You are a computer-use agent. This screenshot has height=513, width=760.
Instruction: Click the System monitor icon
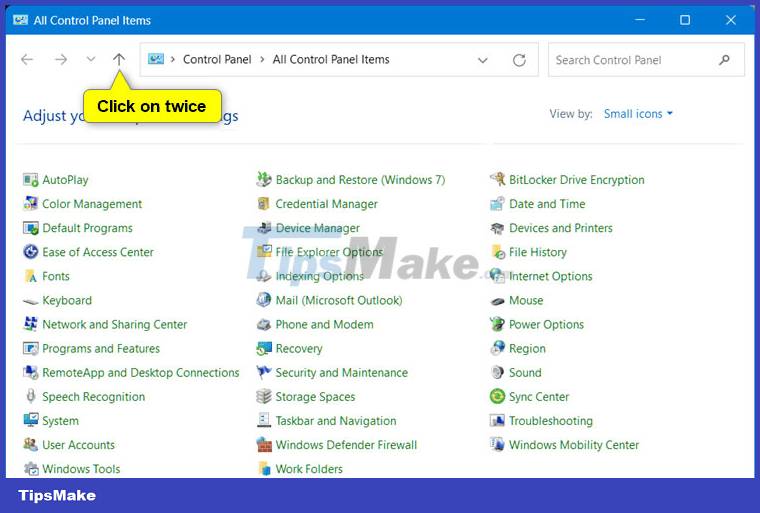click(x=31, y=420)
